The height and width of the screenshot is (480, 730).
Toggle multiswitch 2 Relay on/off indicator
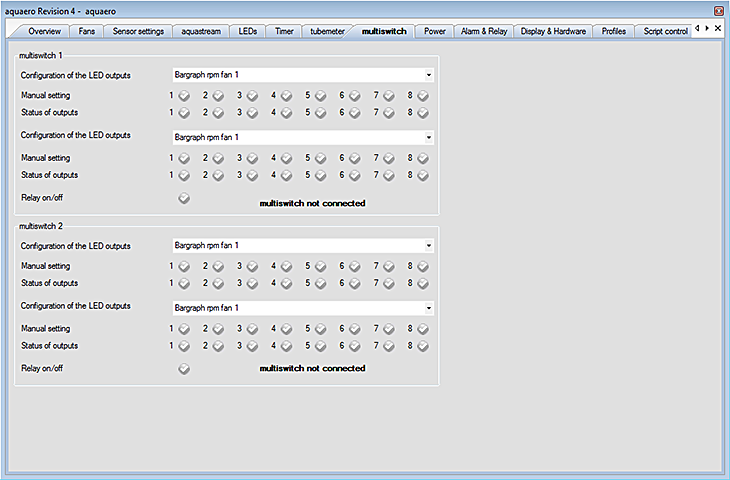point(184,369)
